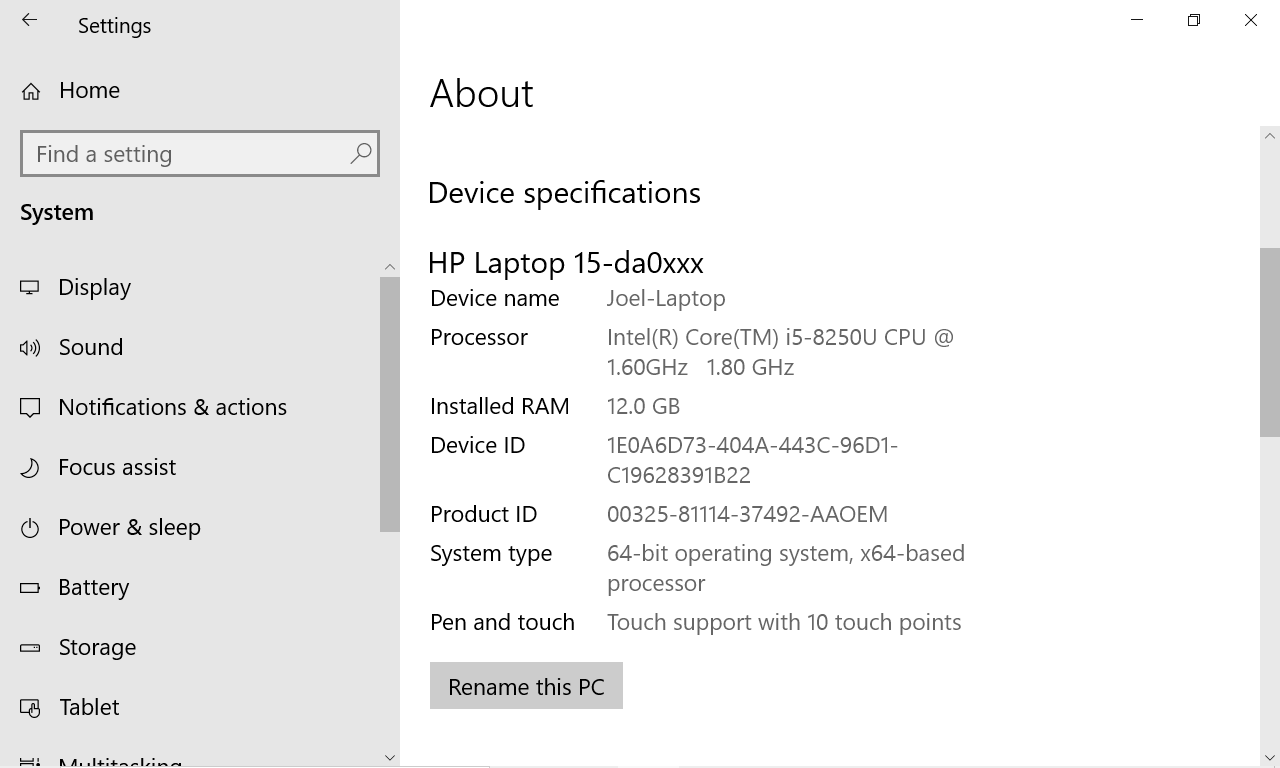Go back with the Settings back arrow

click(29, 20)
